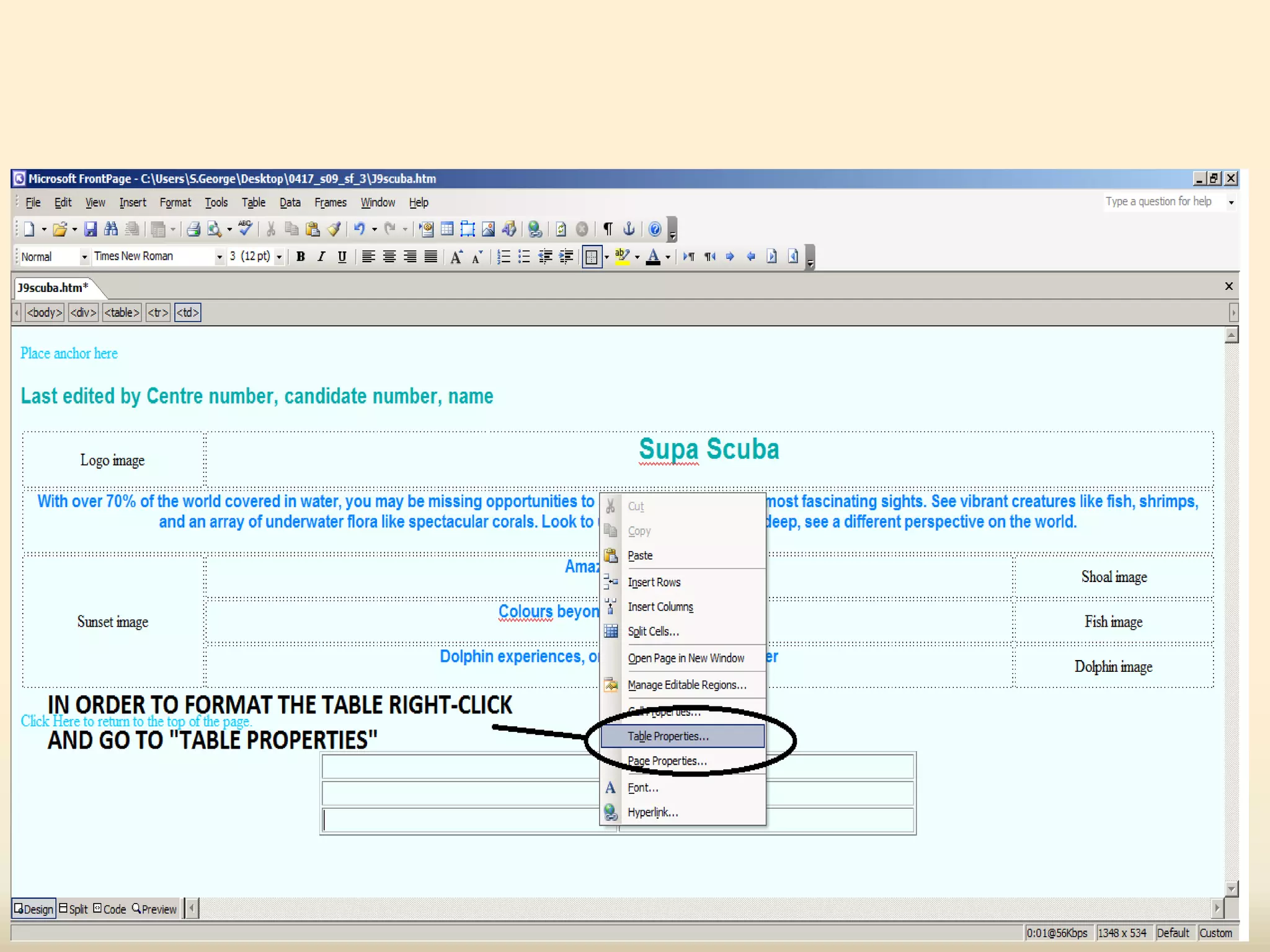Click the Insert Table toolbar icon

(x=446, y=229)
